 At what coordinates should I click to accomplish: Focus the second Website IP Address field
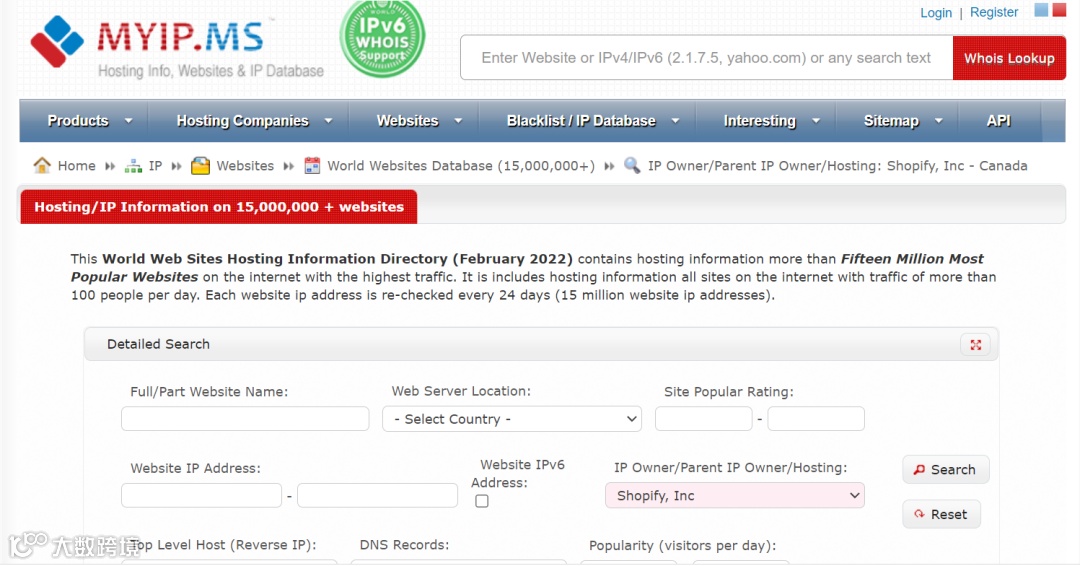pos(377,495)
